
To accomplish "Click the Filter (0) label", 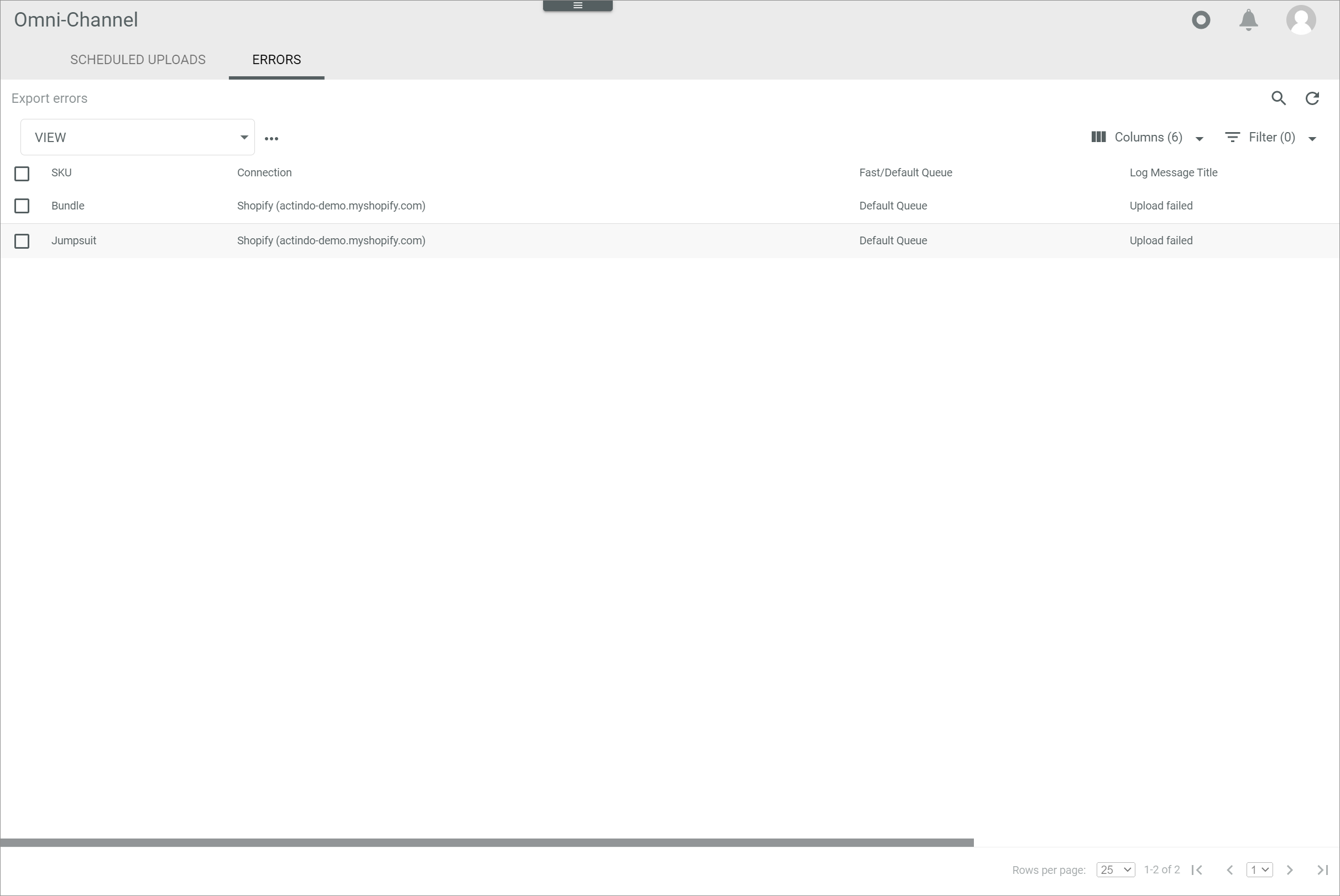I will (1272, 137).
